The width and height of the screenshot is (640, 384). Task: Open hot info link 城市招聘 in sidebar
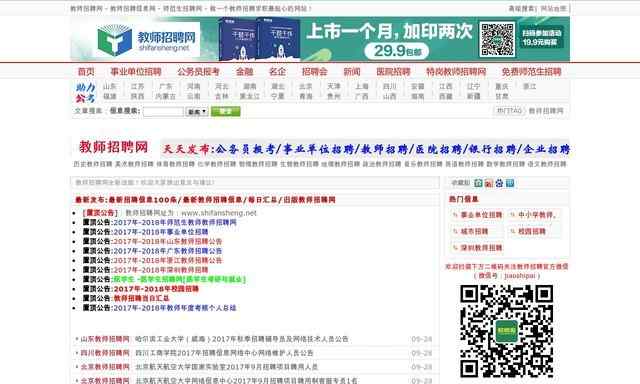(474, 231)
